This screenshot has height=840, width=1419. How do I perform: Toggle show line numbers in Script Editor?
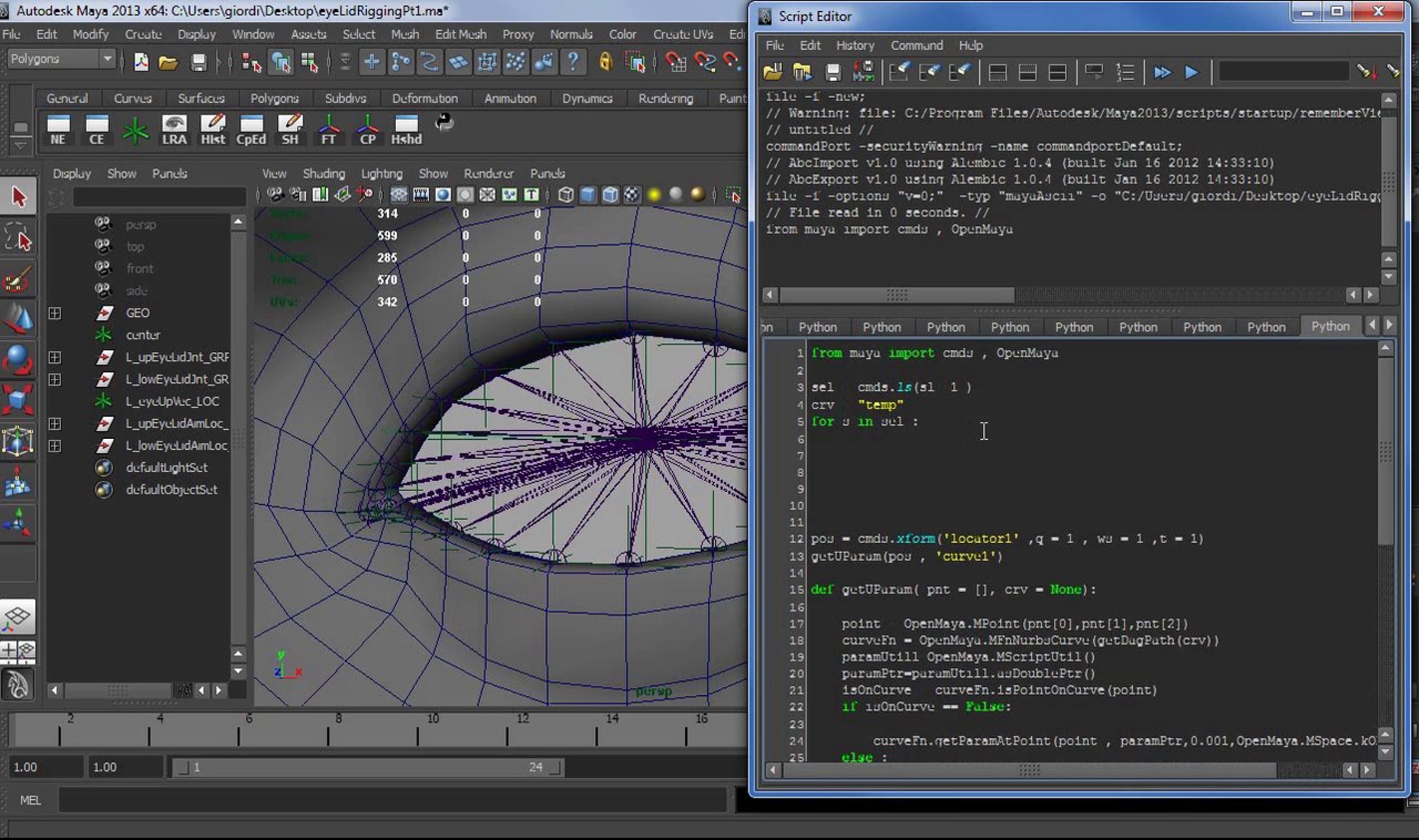click(x=1125, y=73)
